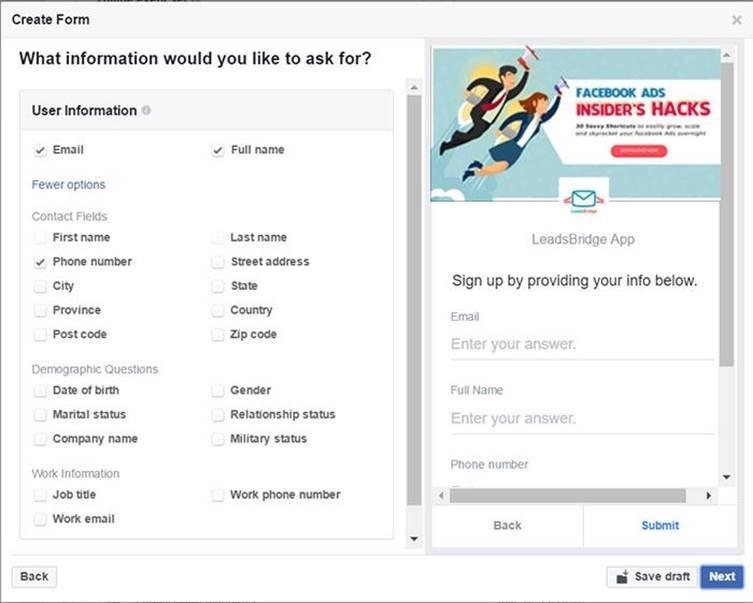This screenshot has width=753, height=603.
Task: Click Save draft button
Action: [651, 577]
